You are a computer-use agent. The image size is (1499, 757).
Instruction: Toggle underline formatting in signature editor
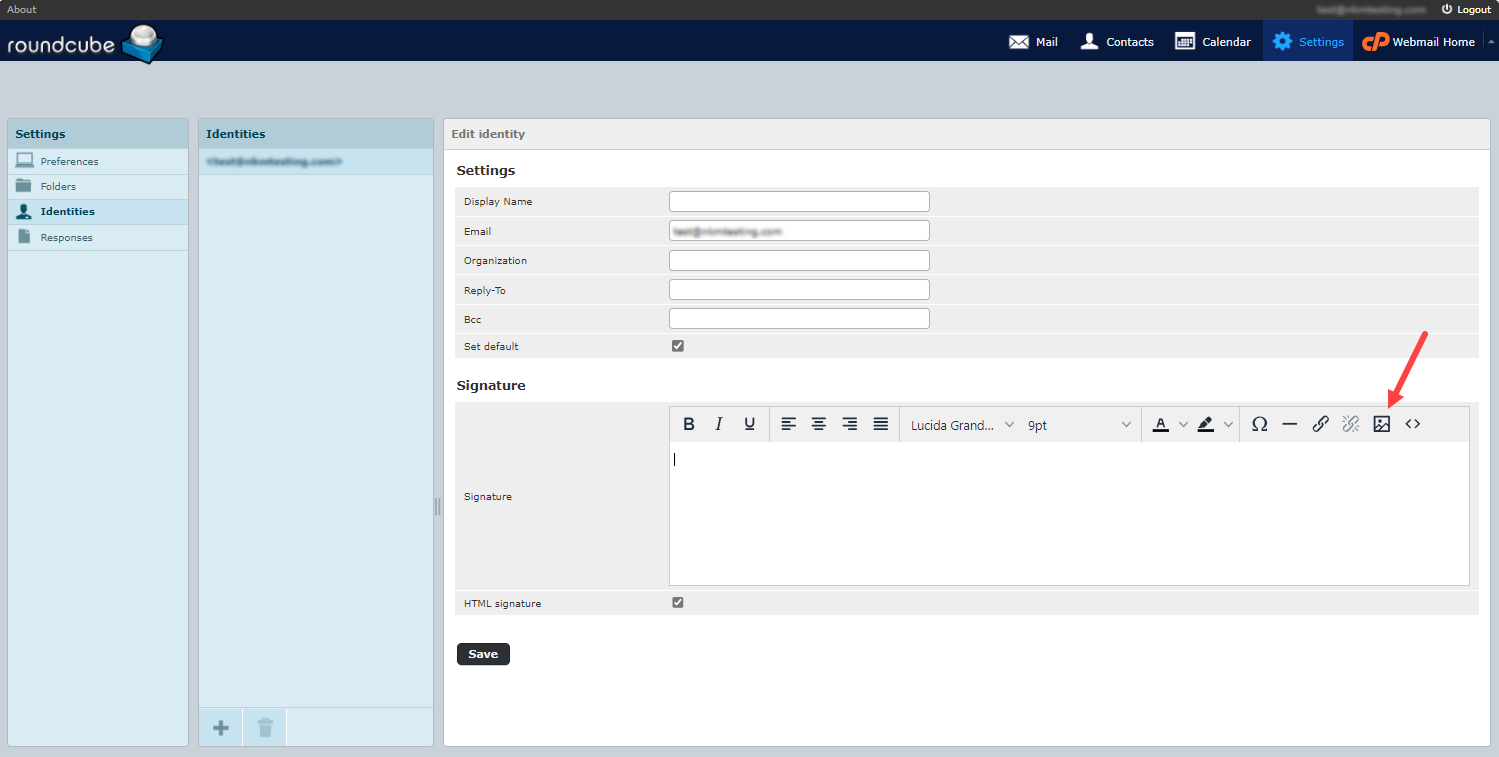click(749, 424)
